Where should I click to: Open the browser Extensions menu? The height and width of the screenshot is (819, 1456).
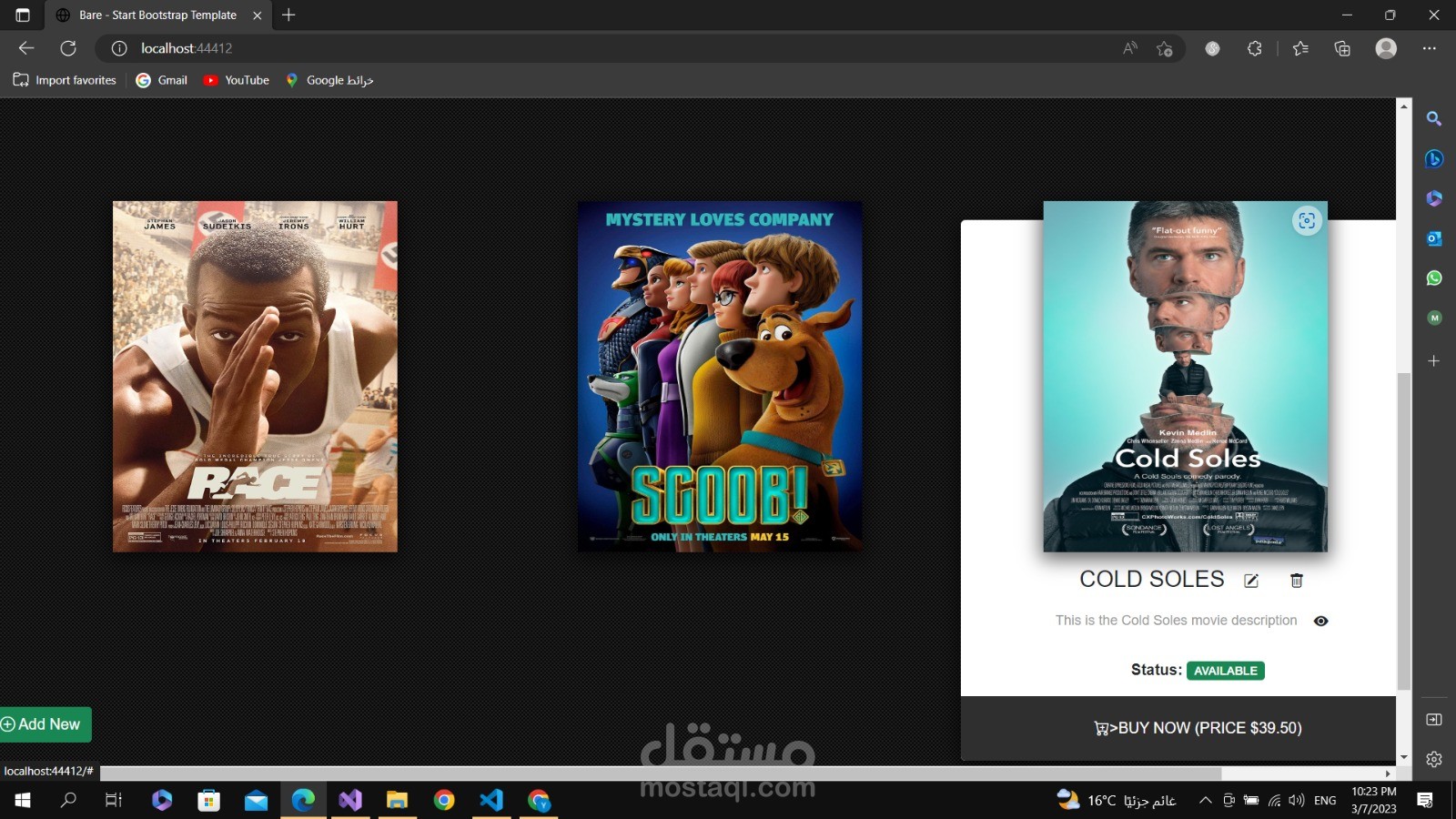coord(1255,48)
